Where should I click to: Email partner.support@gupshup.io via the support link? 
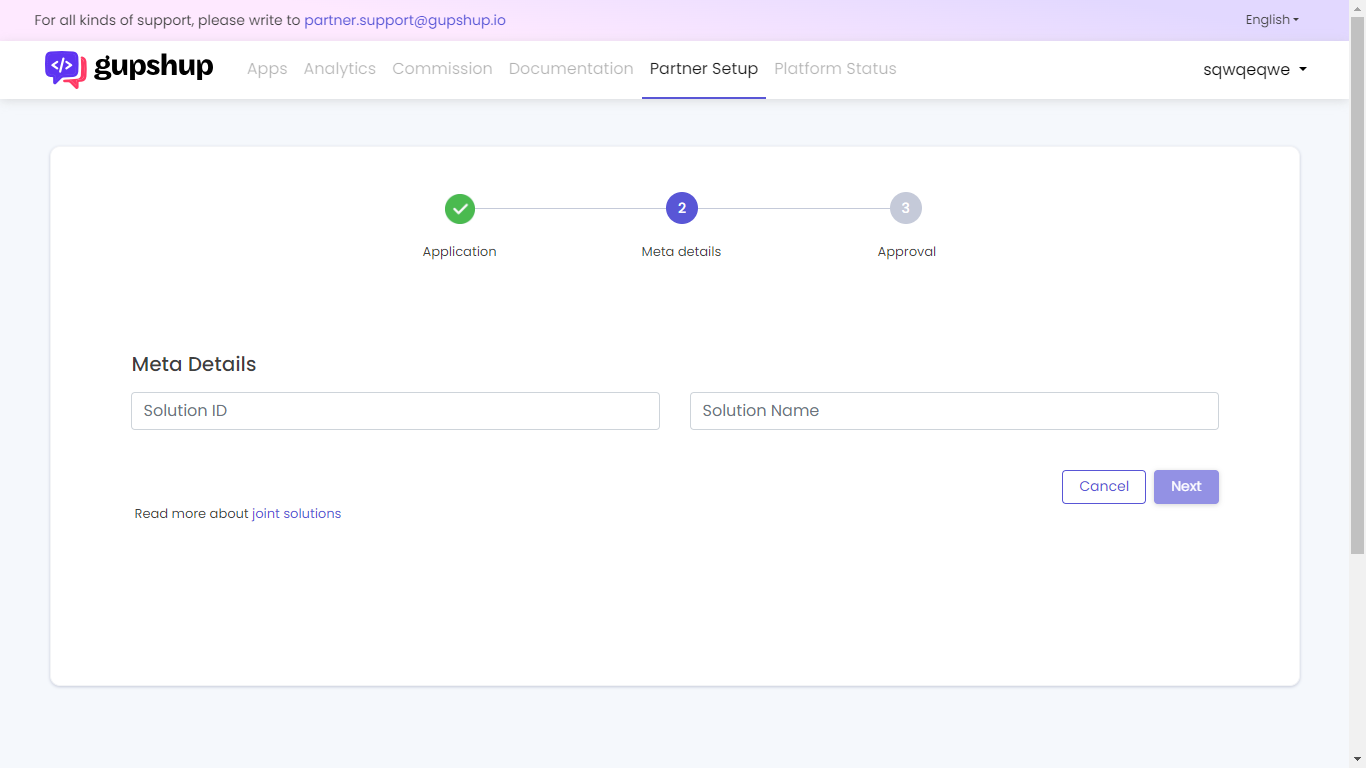405,20
